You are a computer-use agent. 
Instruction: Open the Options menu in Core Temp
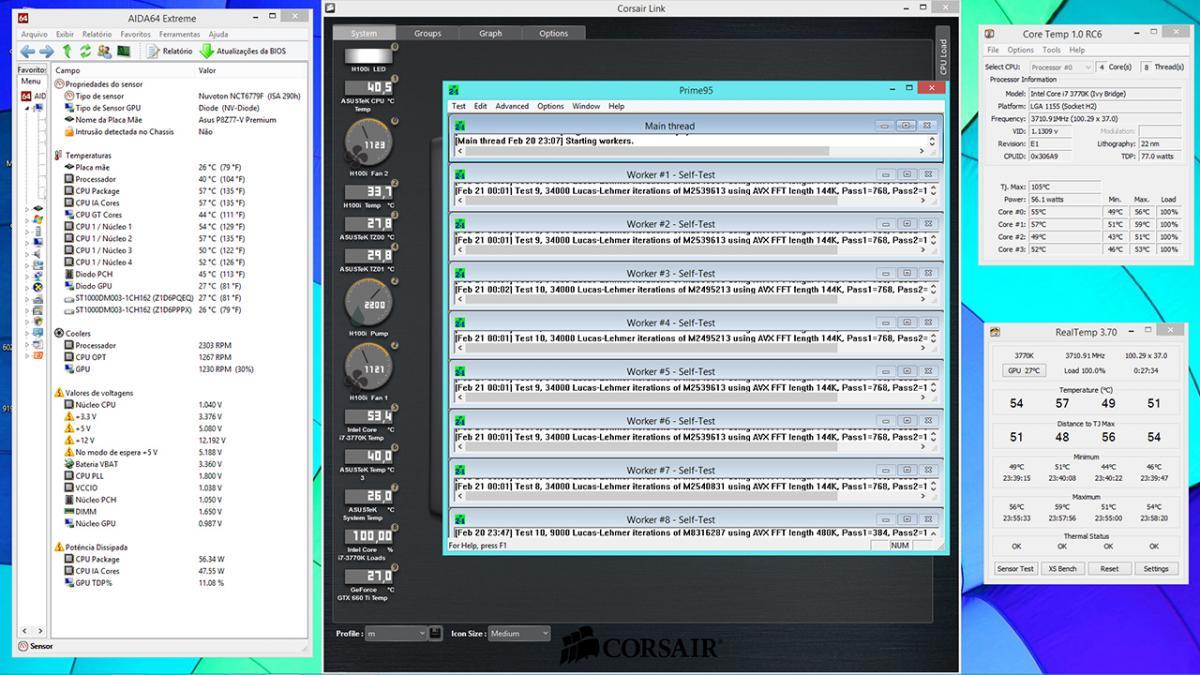tap(1020, 50)
